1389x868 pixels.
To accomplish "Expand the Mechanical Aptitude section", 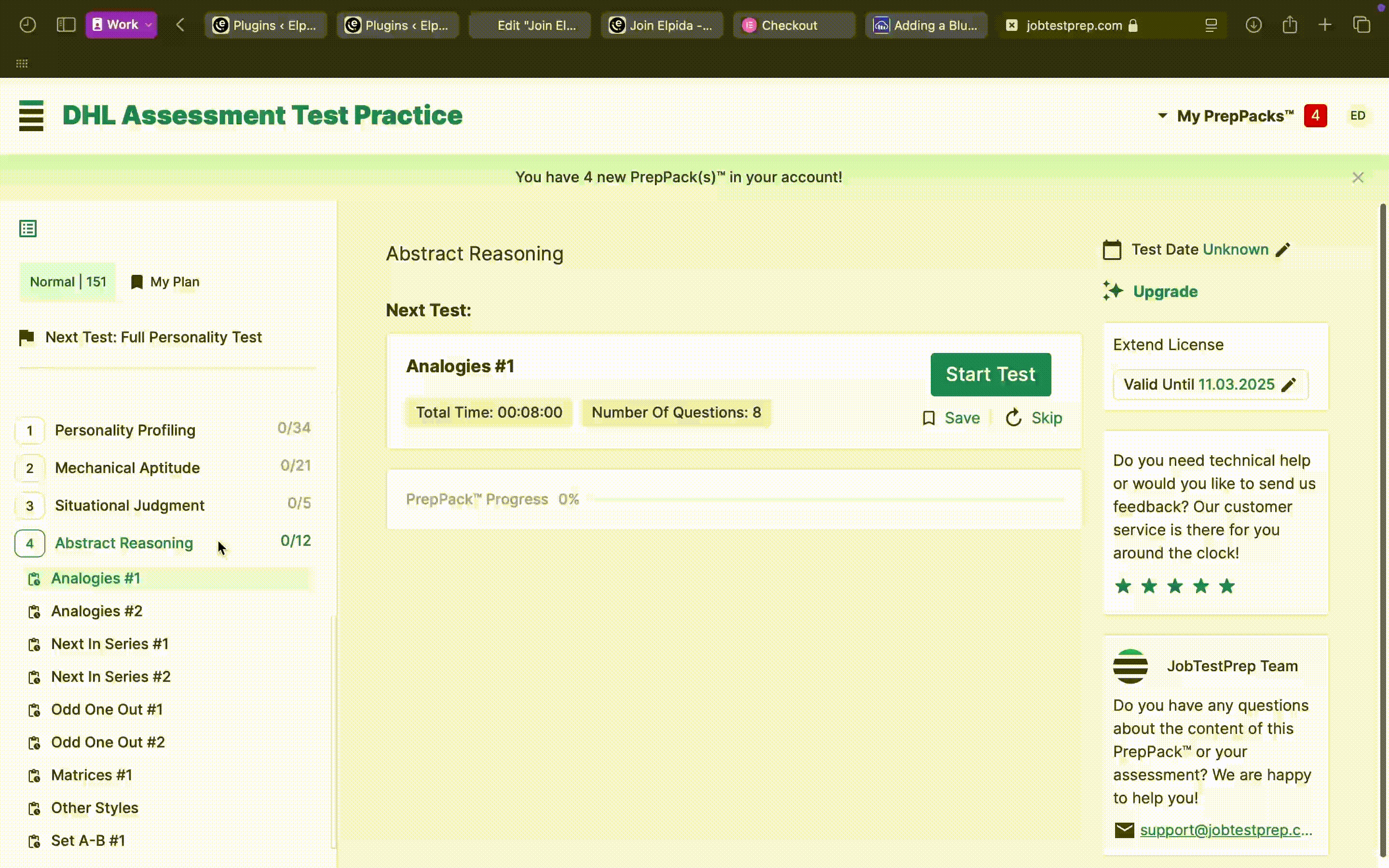I will click(x=127, y=467).
